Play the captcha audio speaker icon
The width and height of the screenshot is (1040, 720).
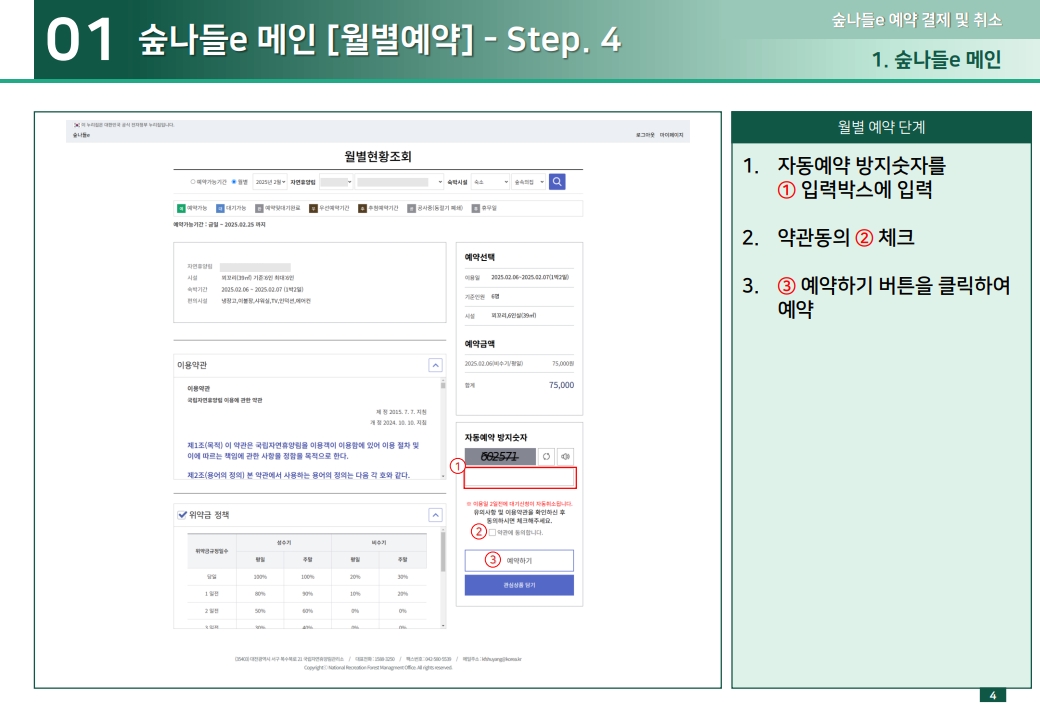(566, 456)
